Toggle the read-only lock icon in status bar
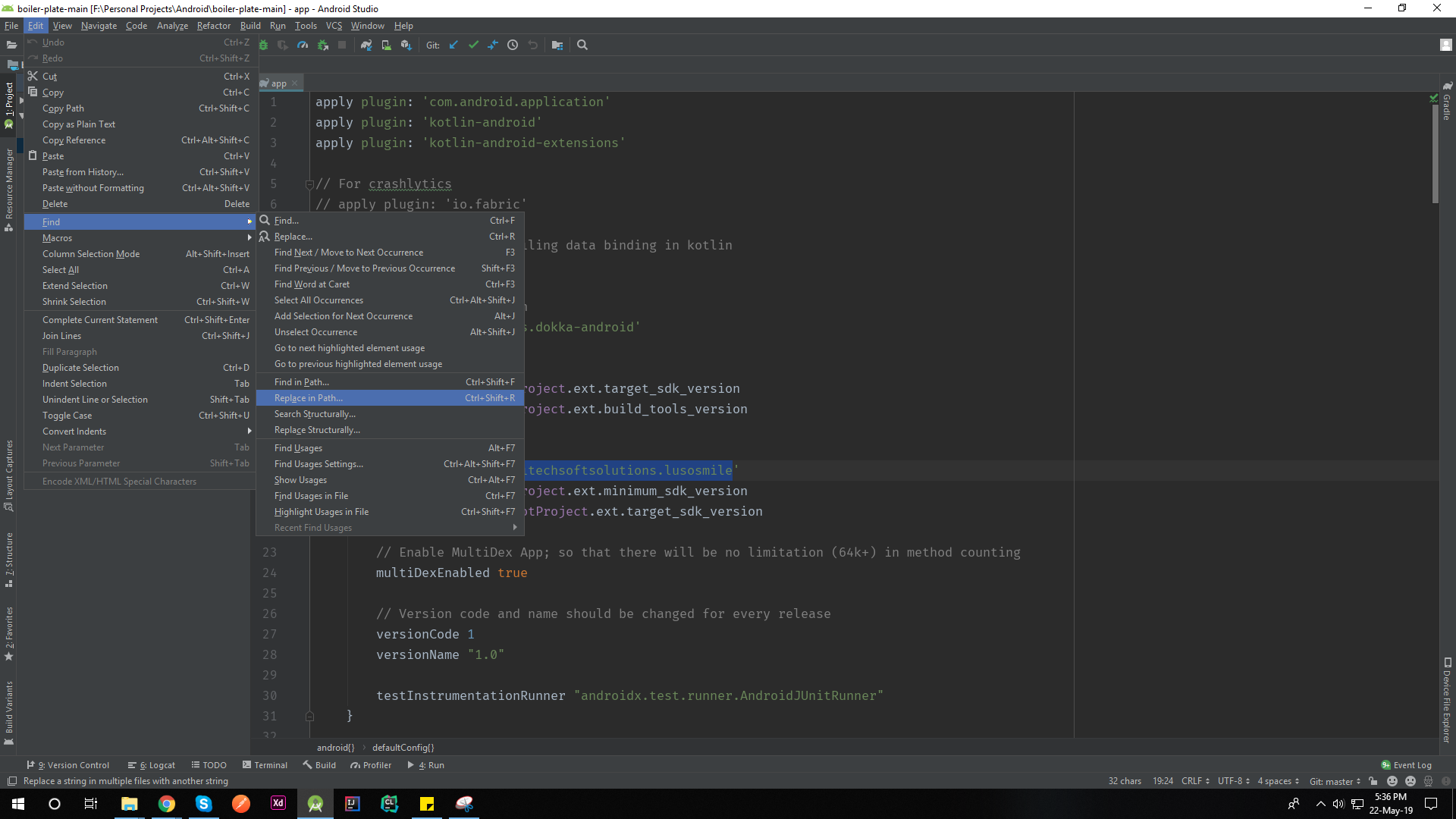 point(1373,781)
